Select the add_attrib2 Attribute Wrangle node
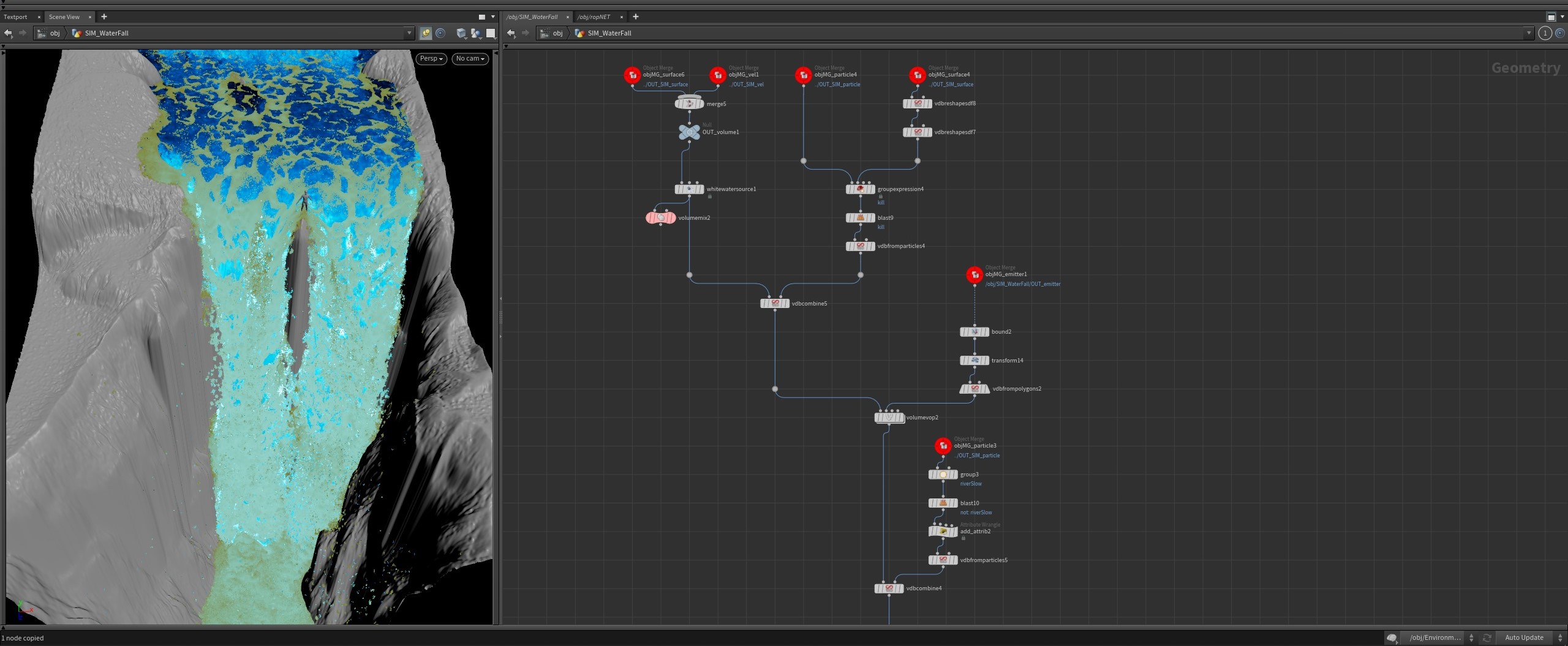The image size is (1568, 646). [x=943, y=531]
